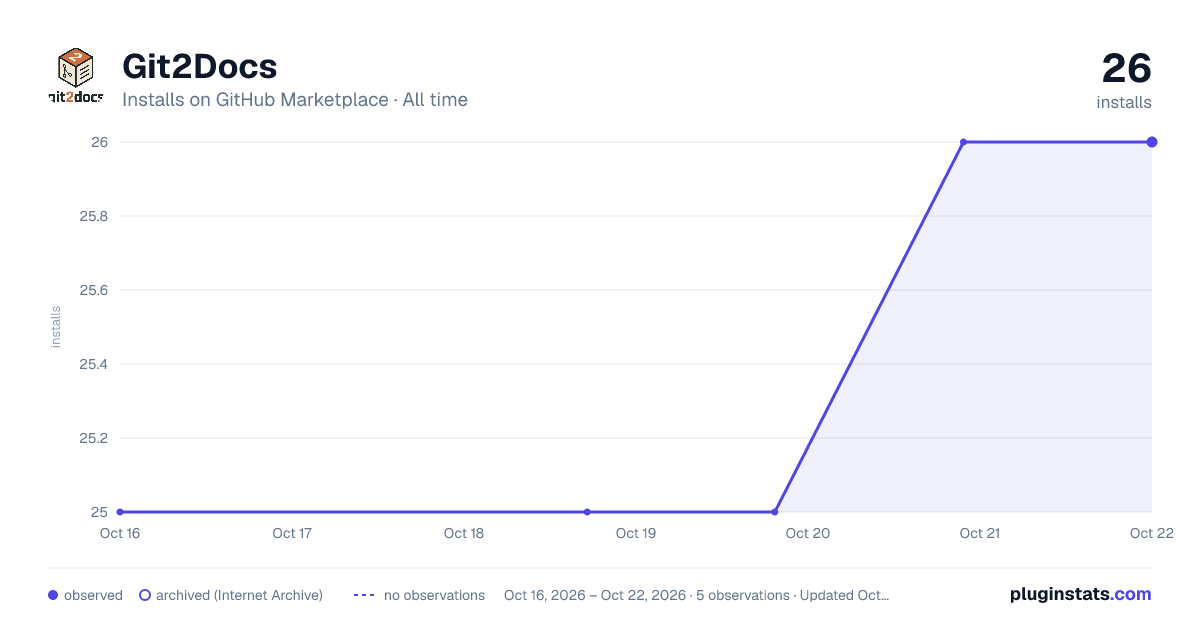This screenshot has height=630, width=1200.
Task: Click the x-axis label Oct 17
Action: pos(292,533)
